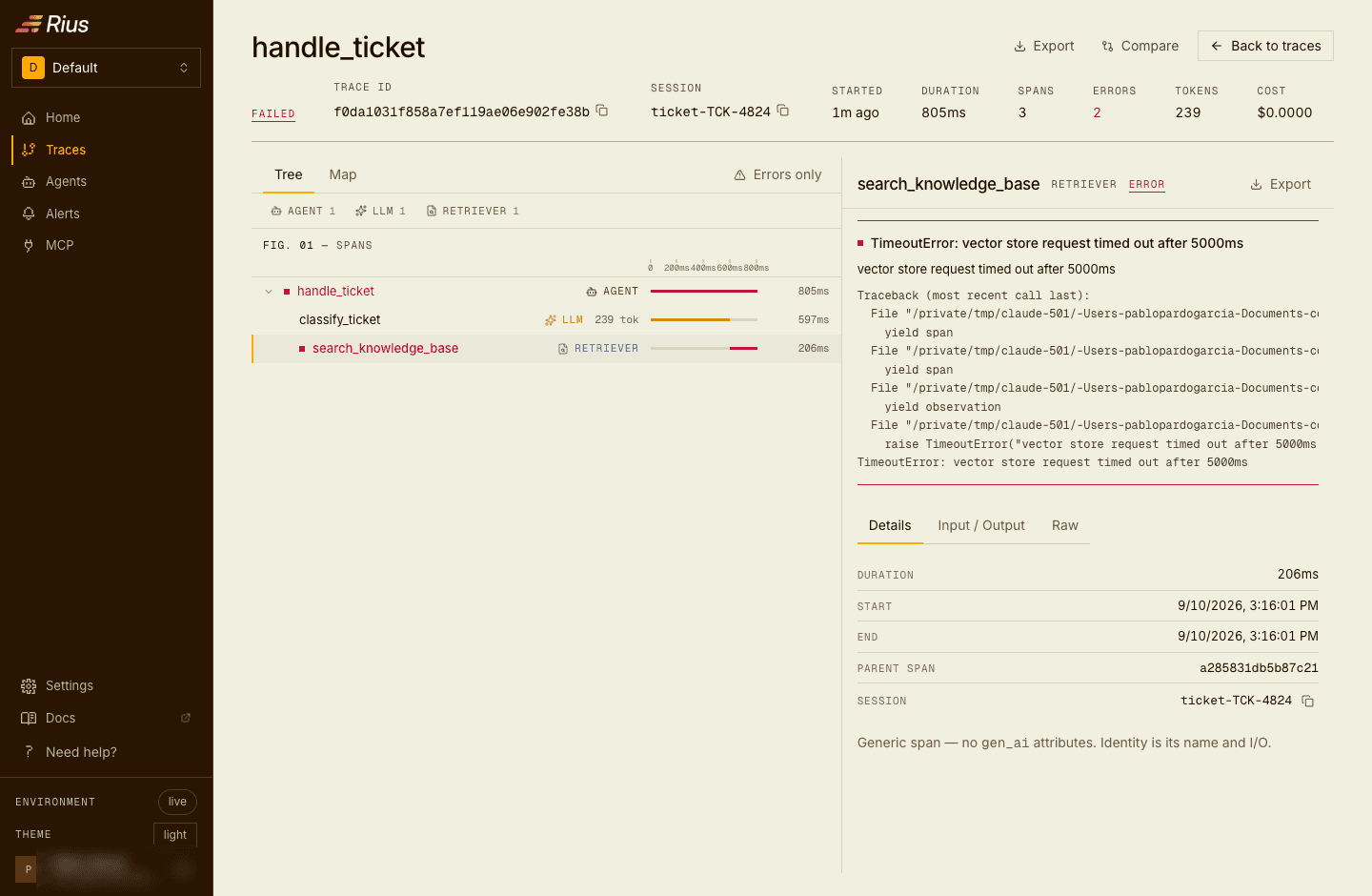Open the Raw tab
Viewport: 1372px width, 896px height.
coord(1065,526)
